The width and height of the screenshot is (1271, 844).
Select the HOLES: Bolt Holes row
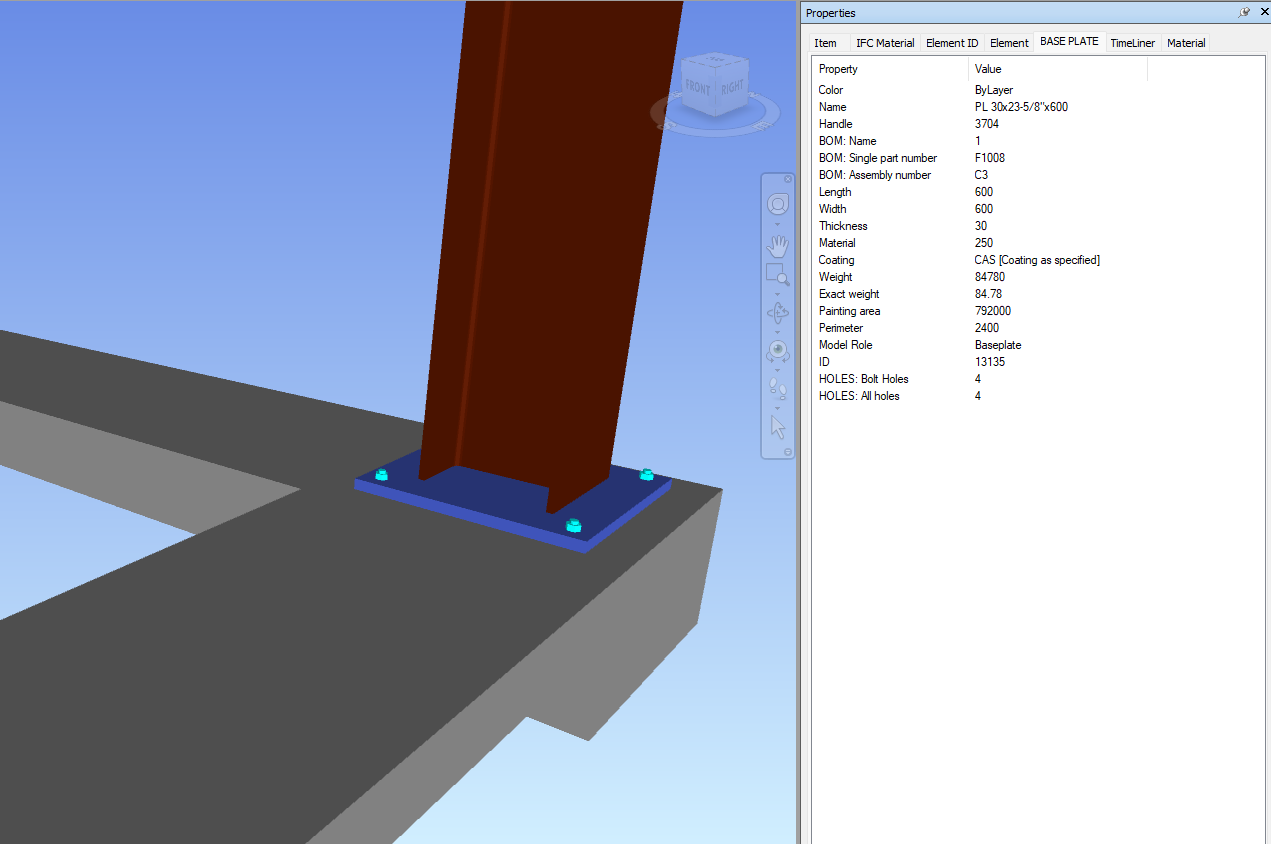[1038, 379]
